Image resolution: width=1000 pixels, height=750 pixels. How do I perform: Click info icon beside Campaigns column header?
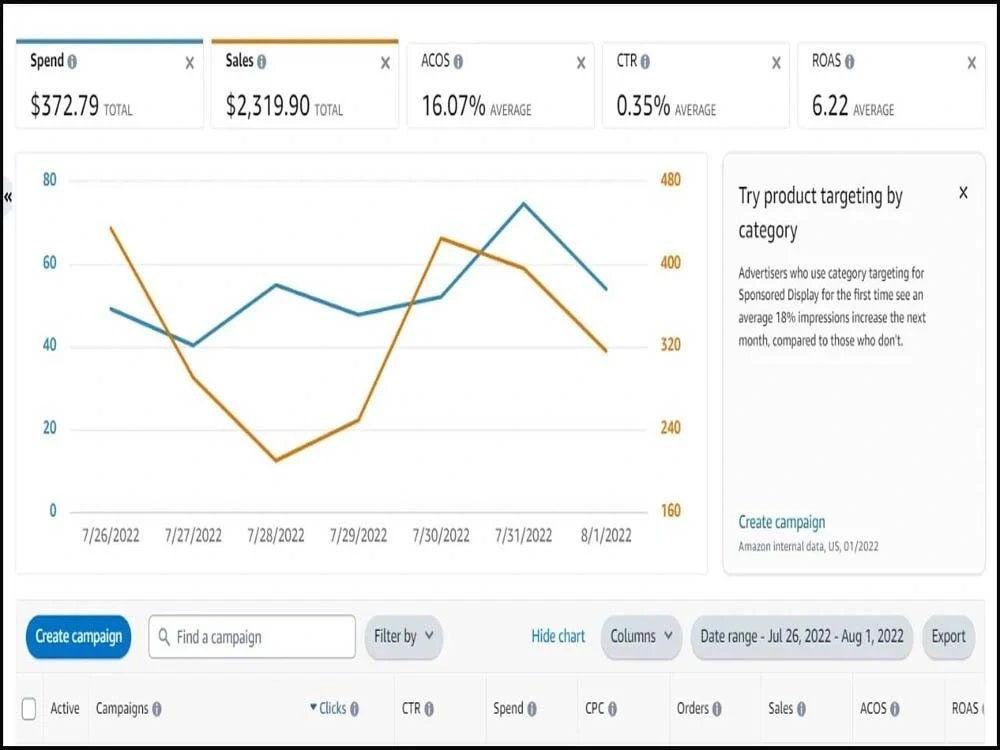pyautogui.click(x=157, y=709)
